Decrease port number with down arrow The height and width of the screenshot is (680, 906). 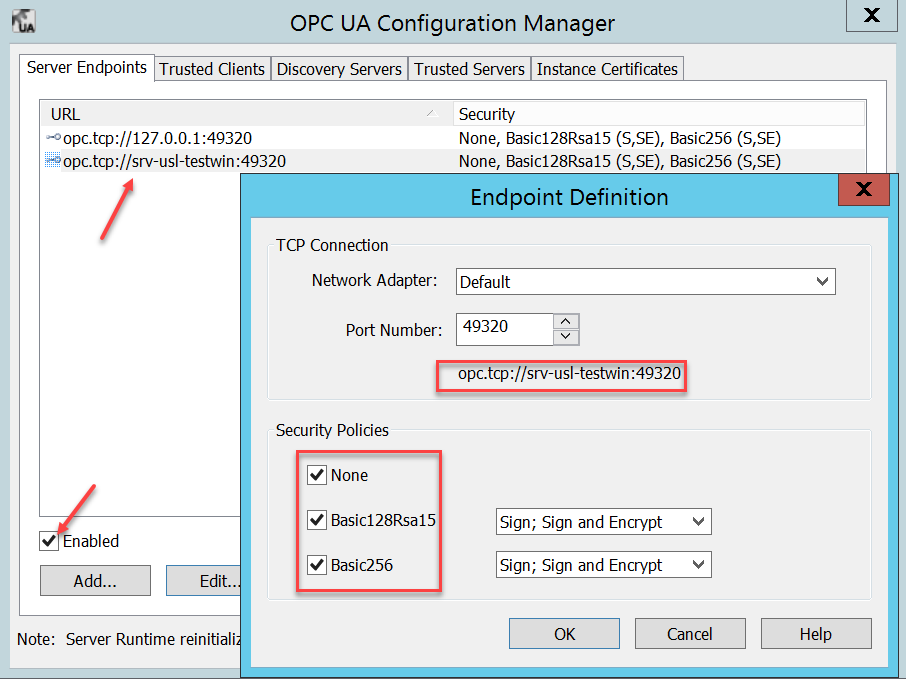566,337
